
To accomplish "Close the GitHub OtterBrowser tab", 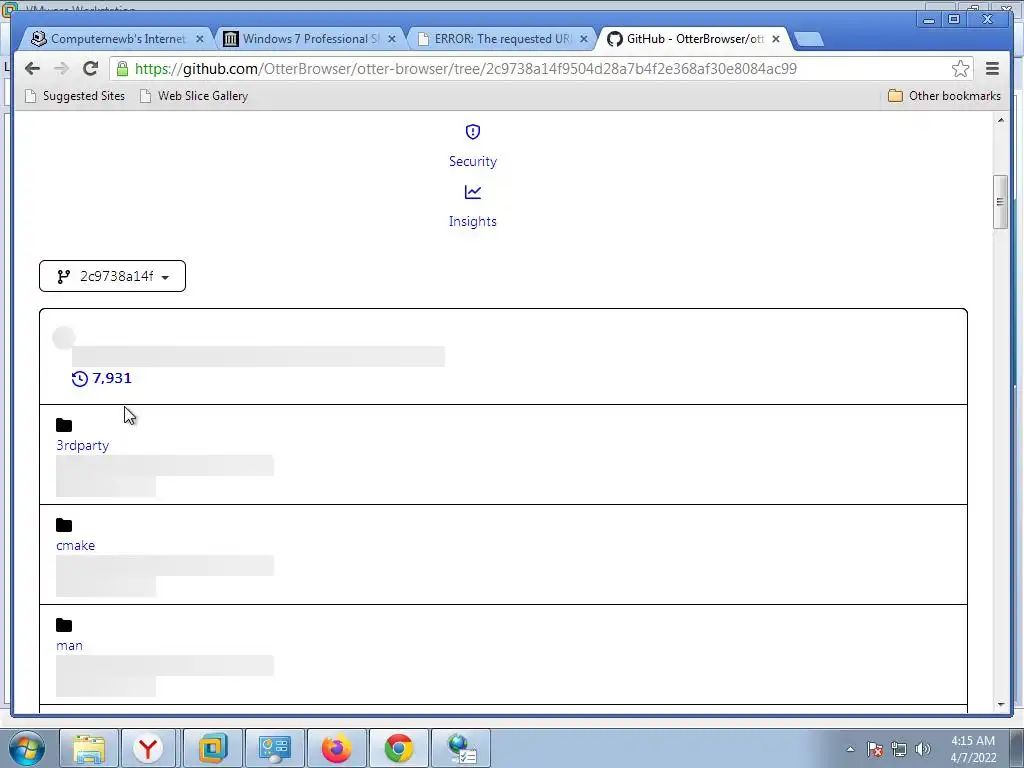I will pyautogui.click(x=776, y=39).
